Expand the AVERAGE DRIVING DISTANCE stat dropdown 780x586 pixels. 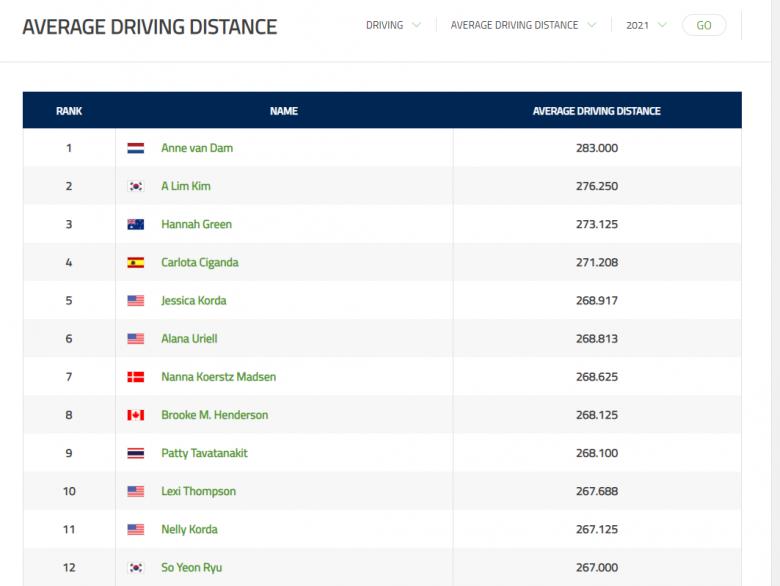523,25
